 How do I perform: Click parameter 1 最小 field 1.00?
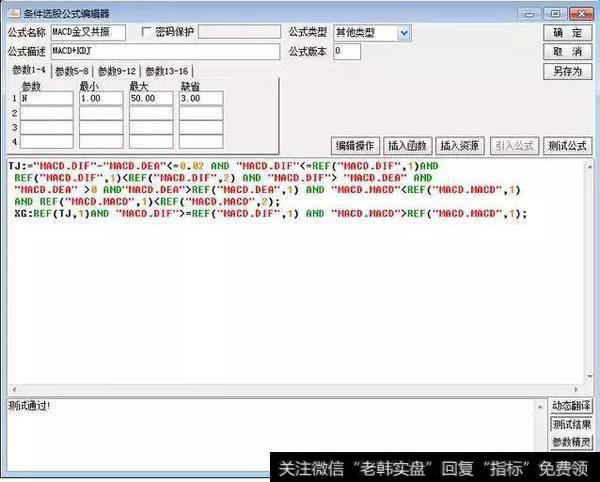point(101,98)
